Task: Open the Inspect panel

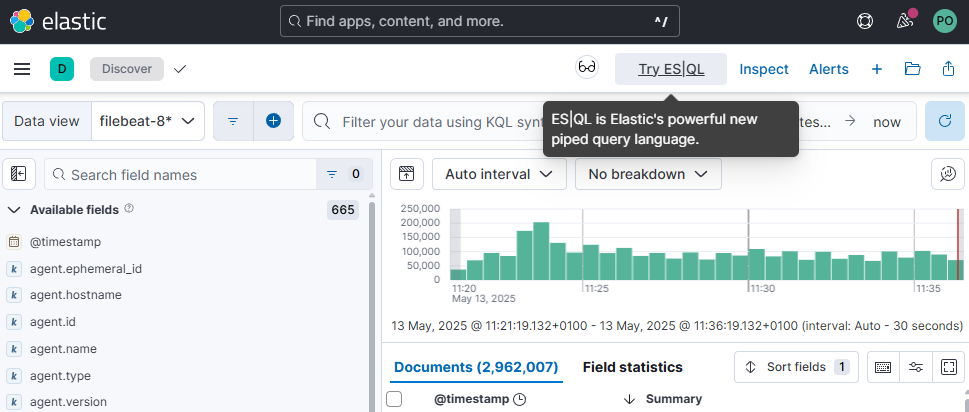Action: (764, 69)
